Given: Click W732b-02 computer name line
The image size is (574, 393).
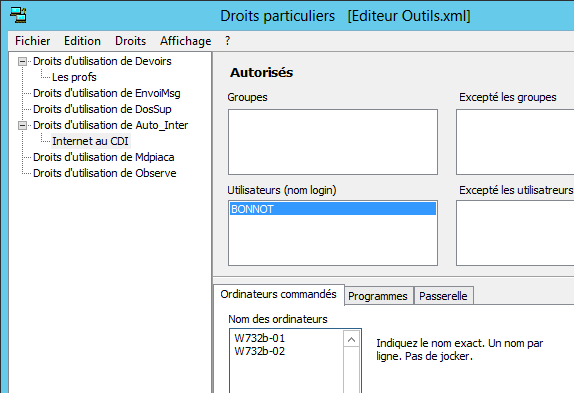Looking at the screenshot, I should (x=260, y=351).
